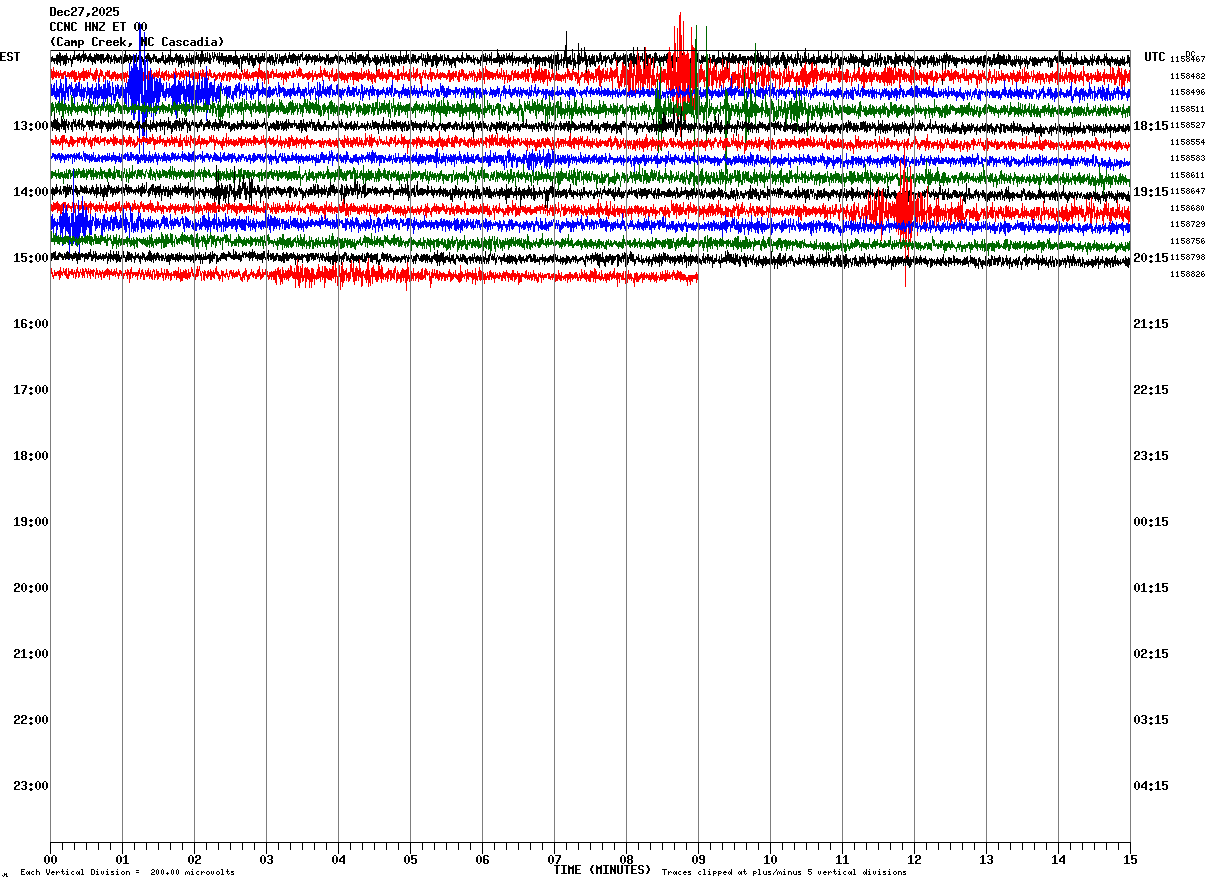Click the 'UTC' time zone label

tap(1155, 57)
